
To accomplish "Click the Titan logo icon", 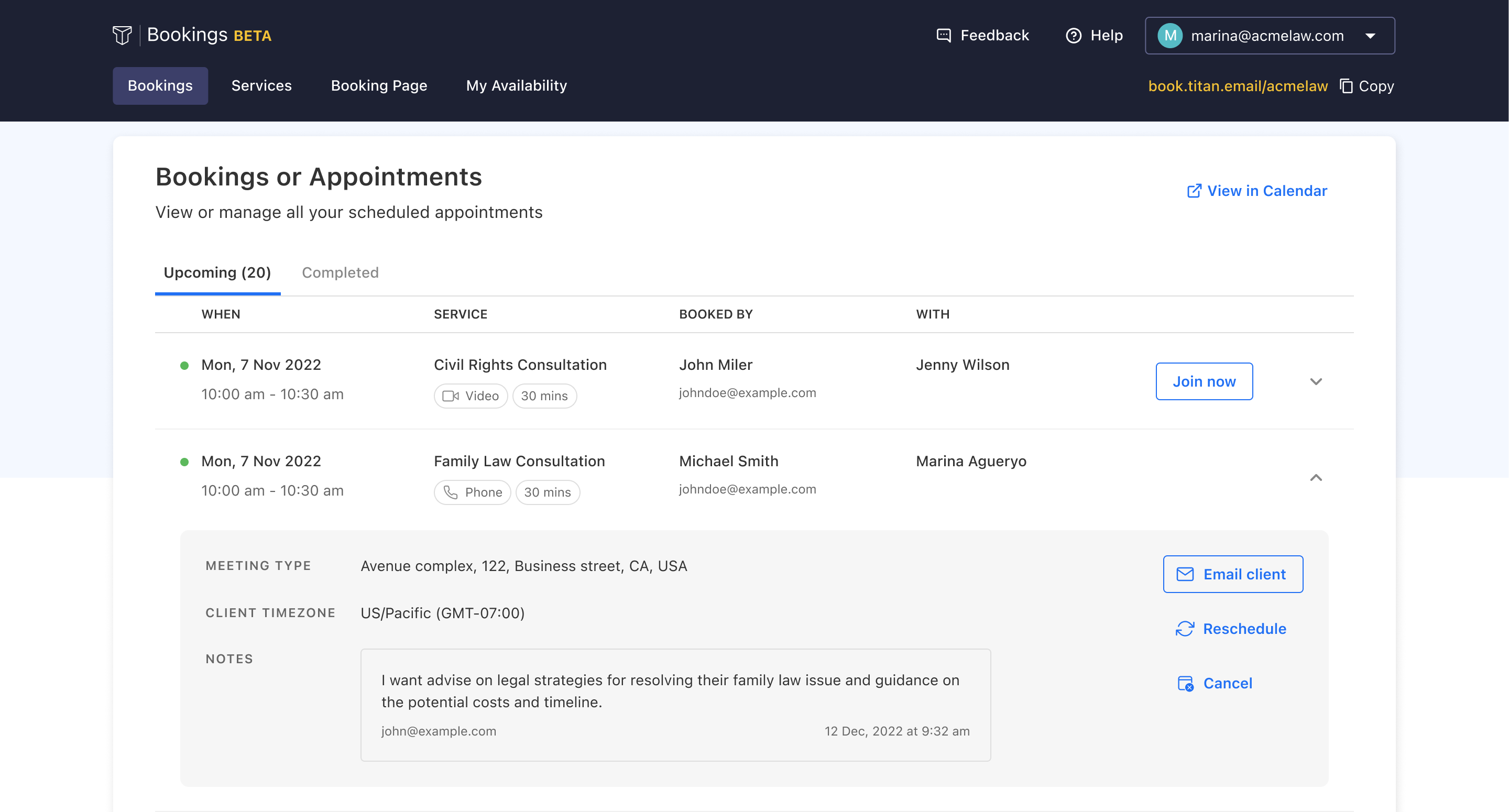I will [x=122, y=35].
